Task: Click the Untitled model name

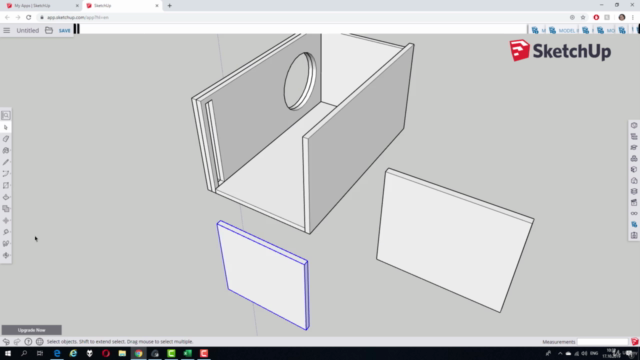Action: pos(27,30)
